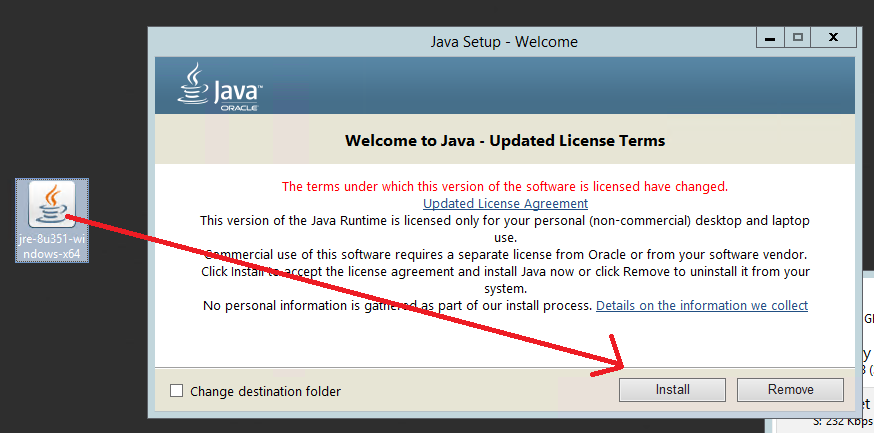The image size is (874, 433).
Task: Click the personal desktop and laptop use paragraph
Action: (x=505, y=220)
